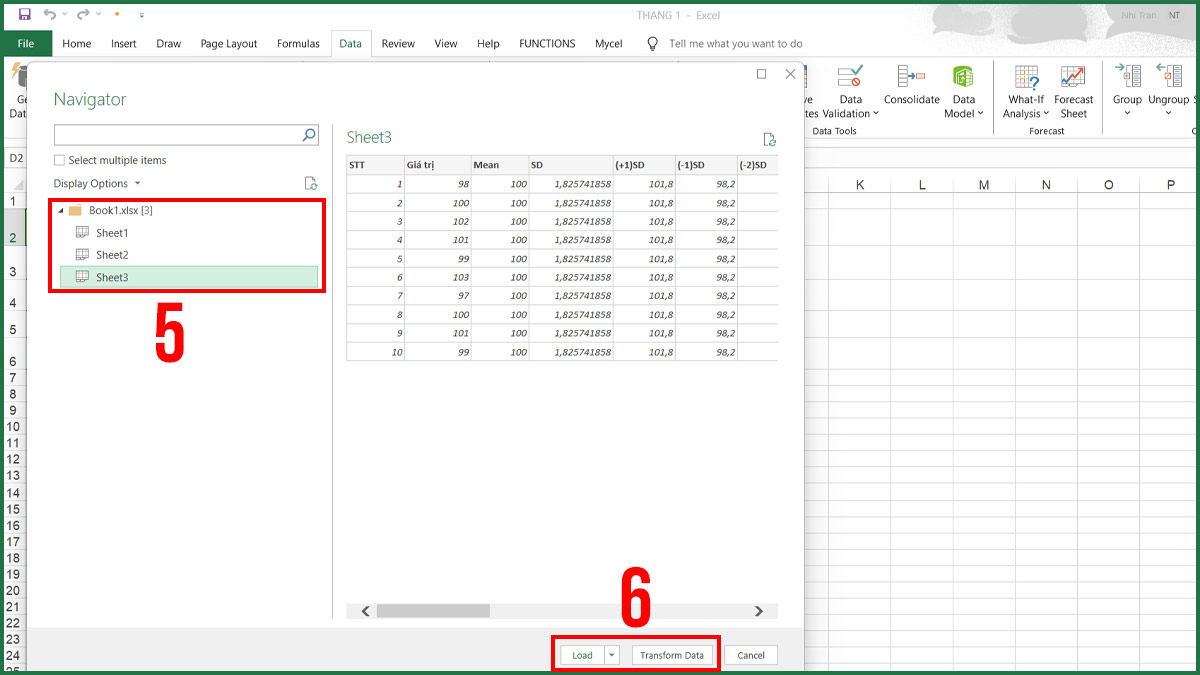
Task: Open the Load button dropdown arrow
Action: pos(612,655)
